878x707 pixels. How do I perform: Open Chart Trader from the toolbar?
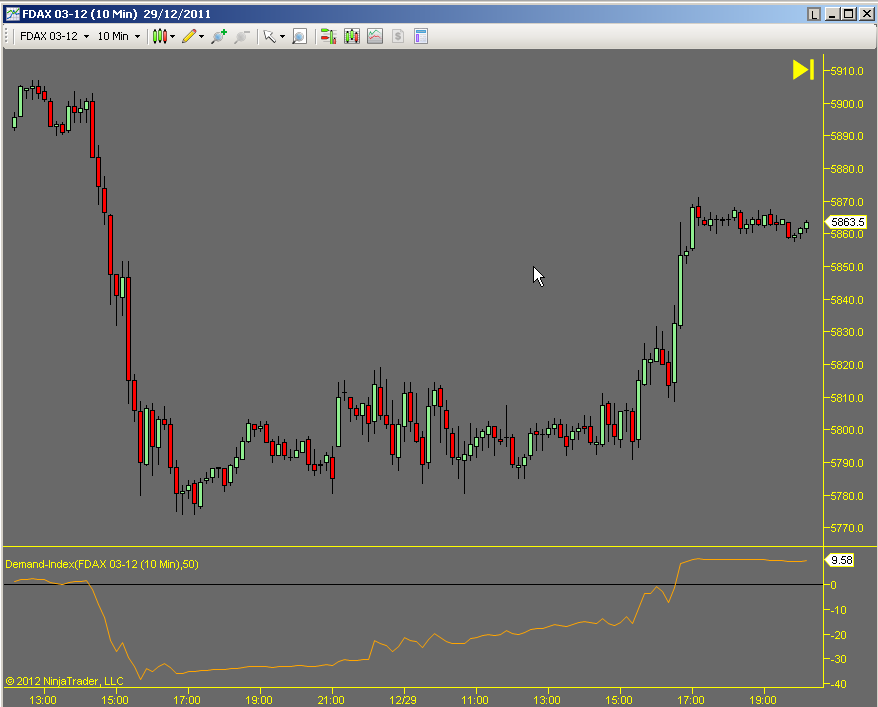coord(327,36)
